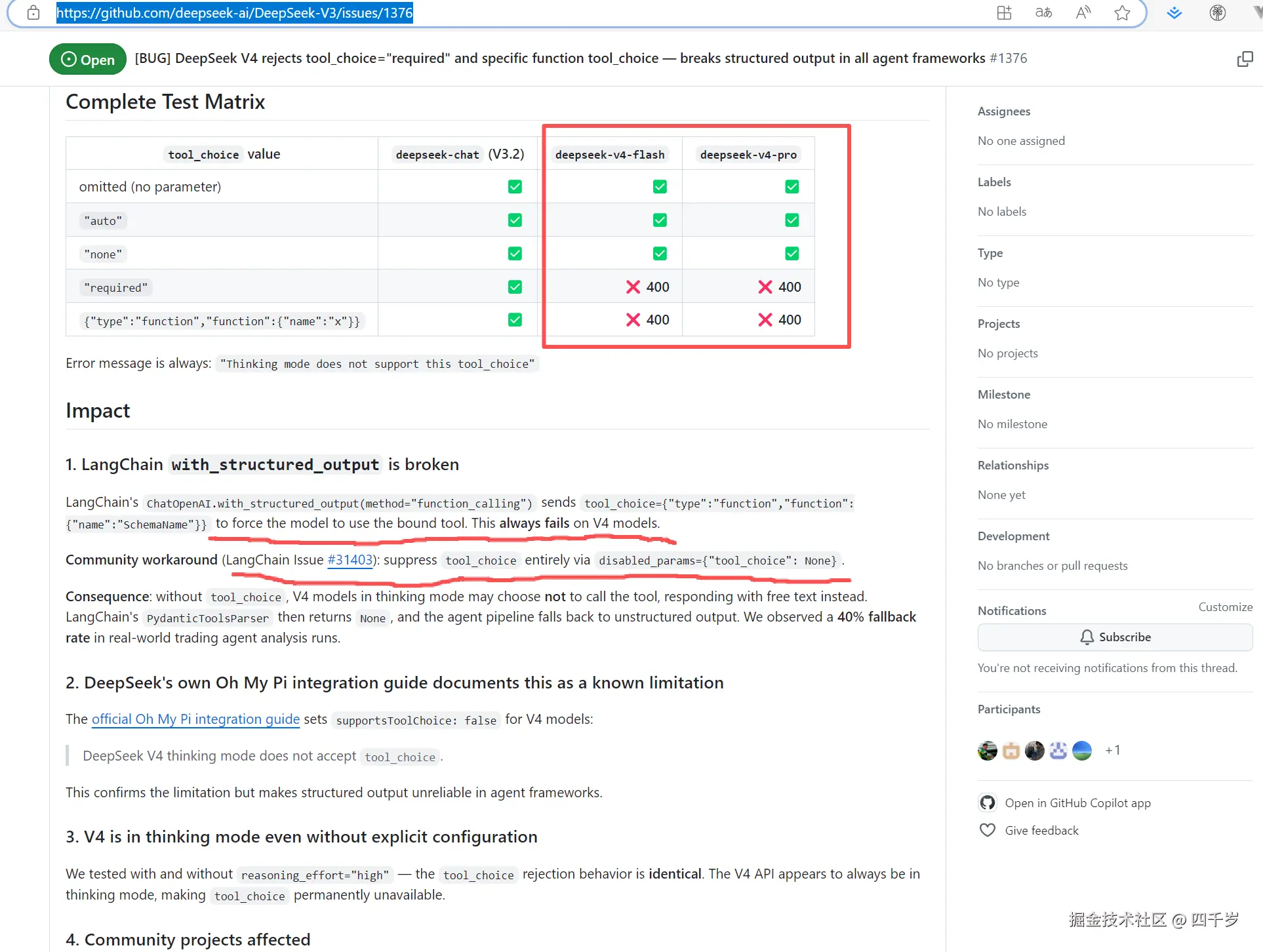Viewport: 1263px width, 952px height.
Task: Click the Type sidebar heading
Action: pos(990,253)
